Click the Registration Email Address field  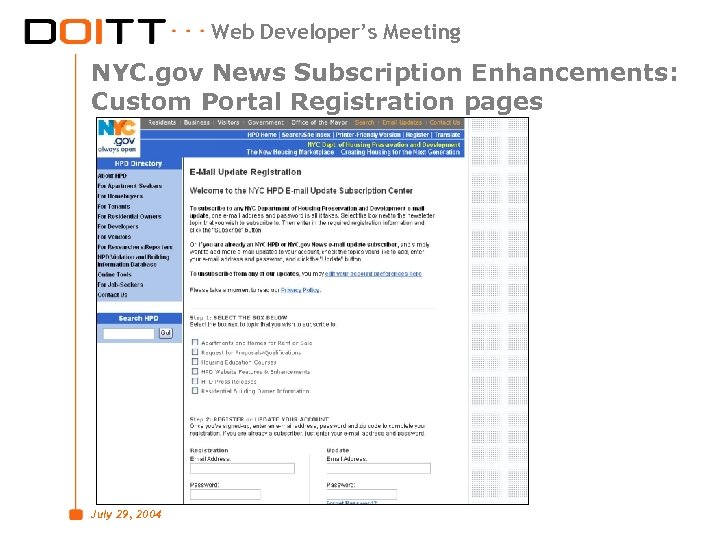tap(242, 468)
